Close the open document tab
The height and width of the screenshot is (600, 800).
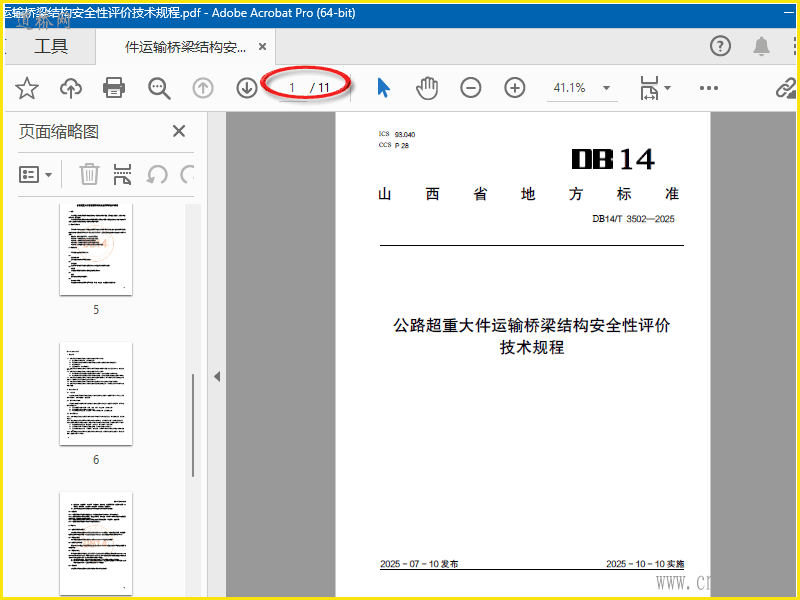pyautogui.click(x=262, y=47)
